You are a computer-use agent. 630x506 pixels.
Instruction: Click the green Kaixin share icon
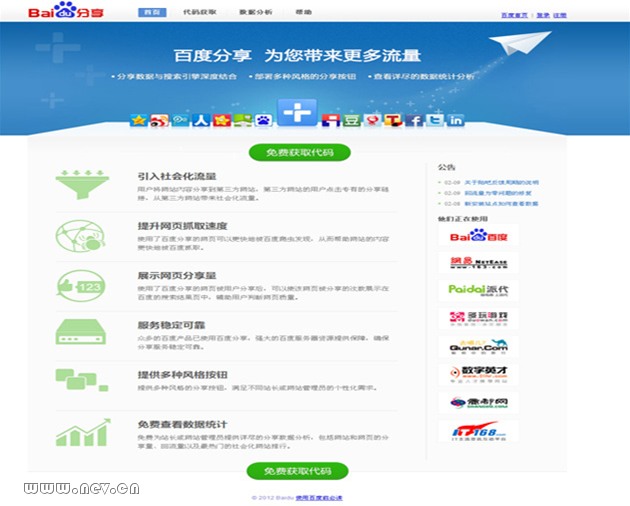click(243, 120)
